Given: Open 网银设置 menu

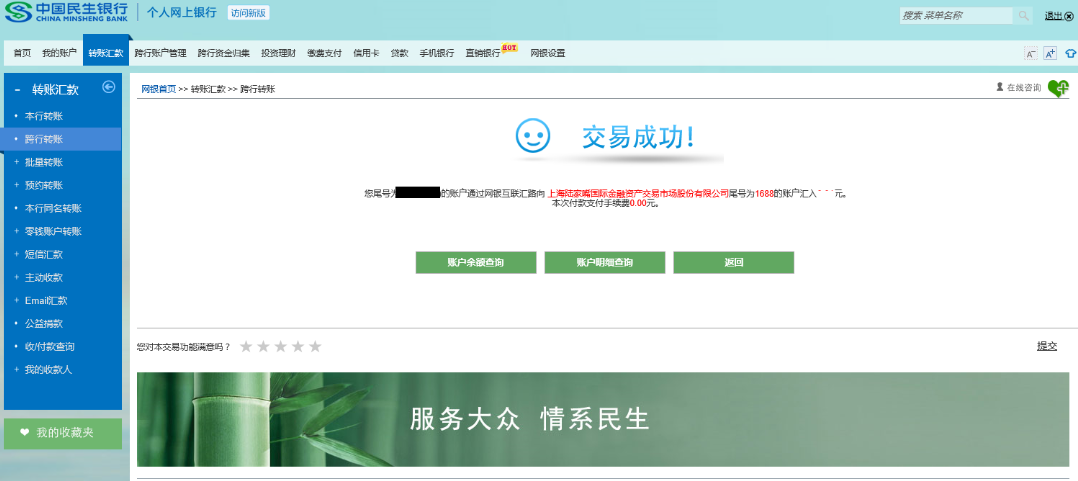Looking at the screenshot, I should coord(547,53).
